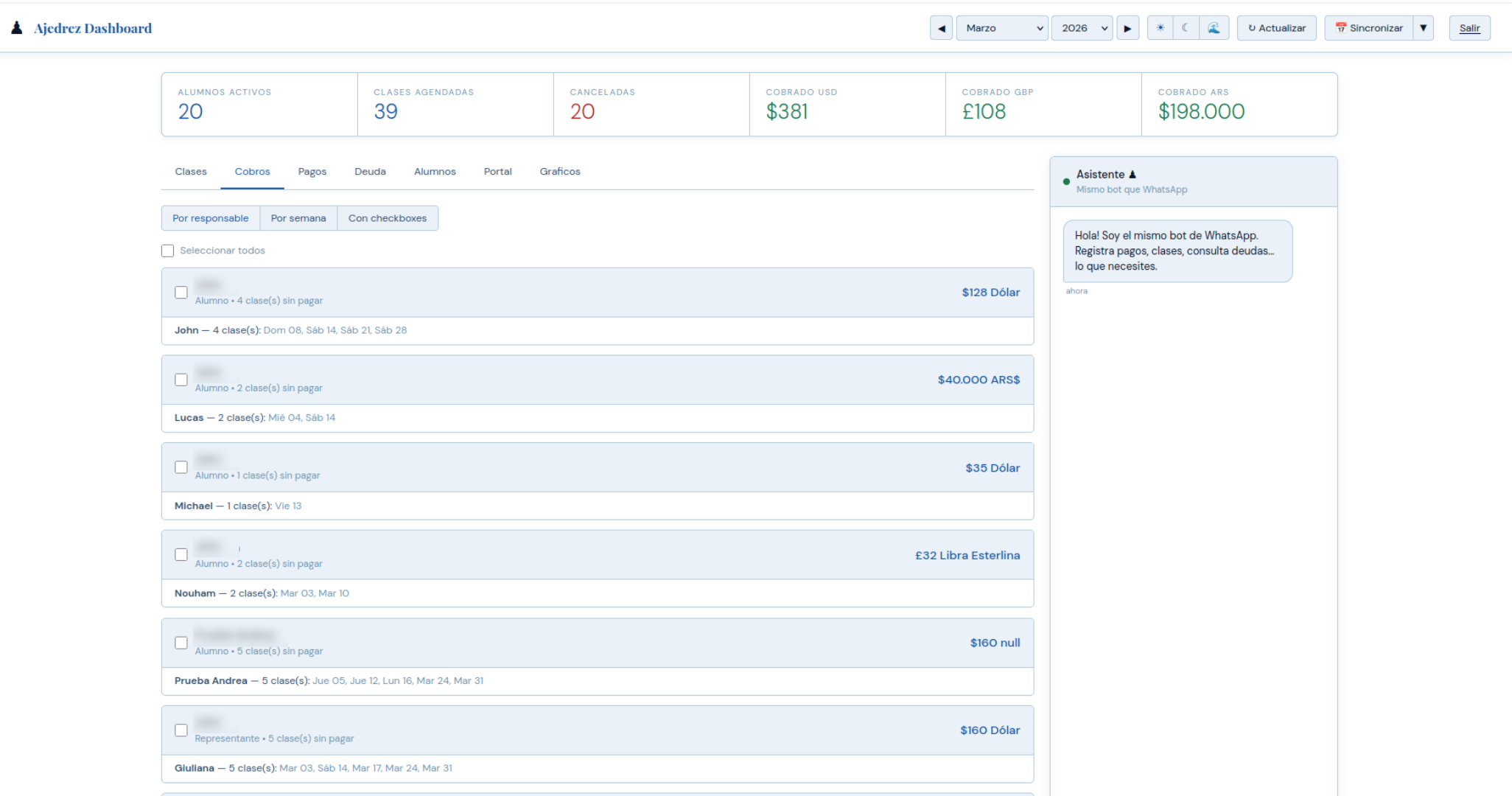Click the chess knight logo icon
This screenshot has height=796, width=1512.
tap(16, 27)
